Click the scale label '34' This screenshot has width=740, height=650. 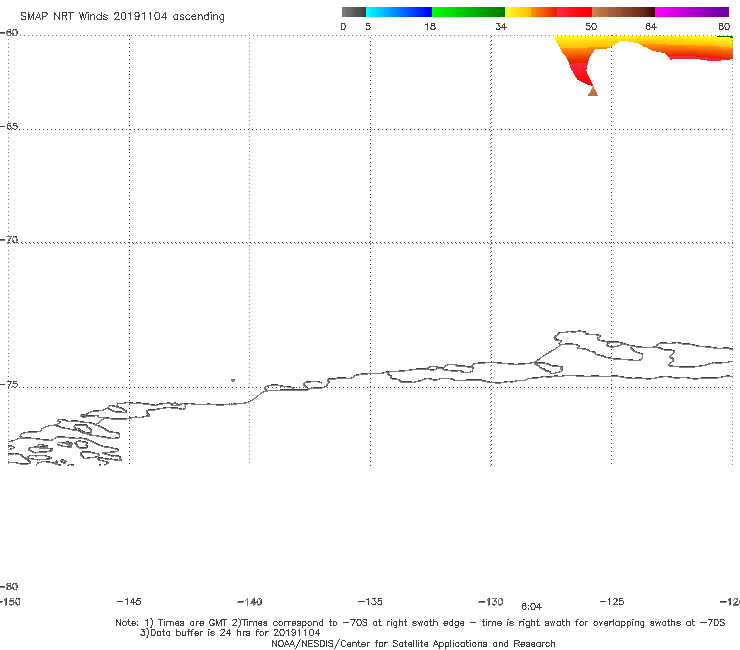pos(501,26)
